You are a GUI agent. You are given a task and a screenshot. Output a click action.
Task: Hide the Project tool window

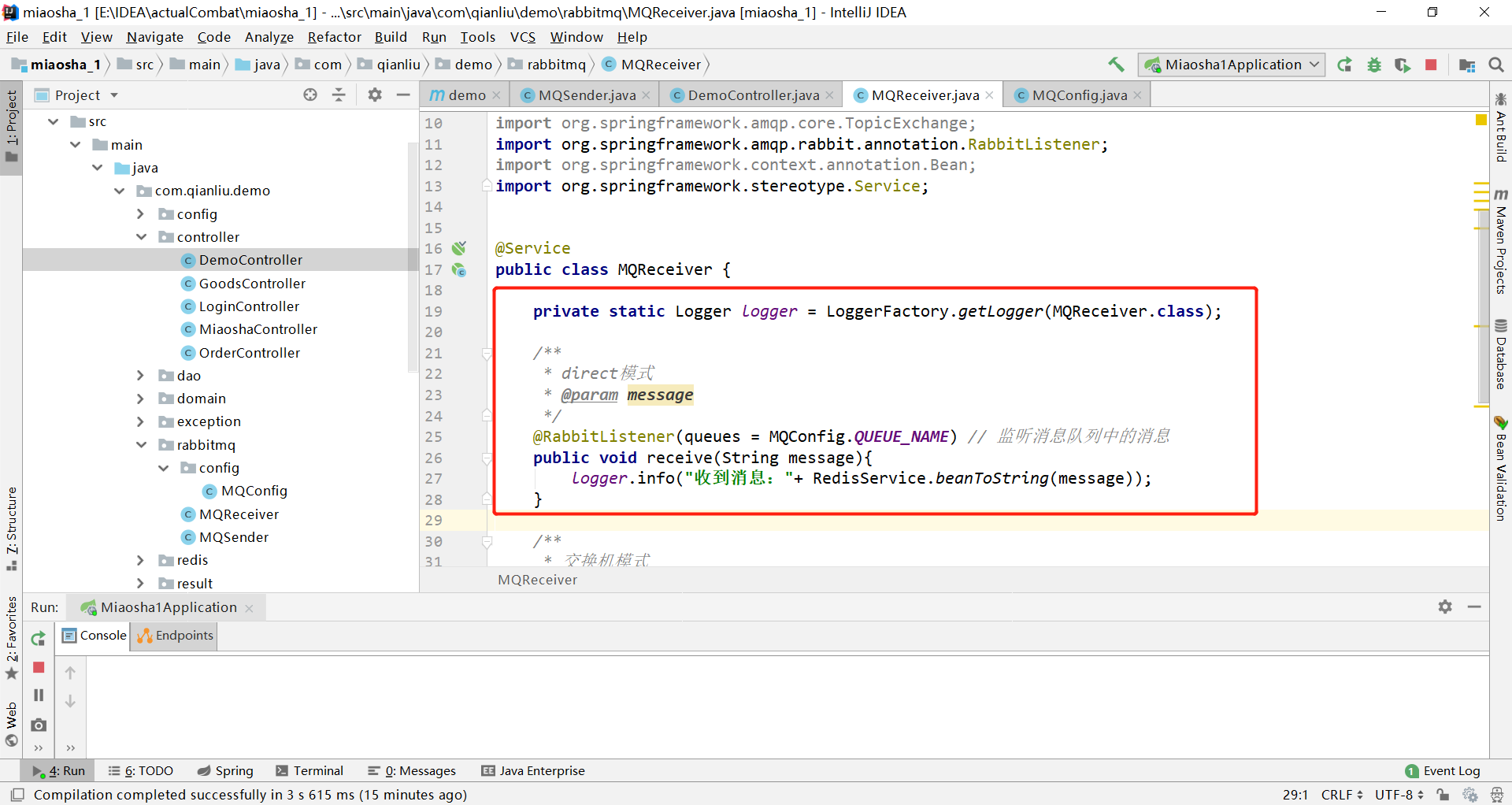pyautogui.click(x=403, y=95)
